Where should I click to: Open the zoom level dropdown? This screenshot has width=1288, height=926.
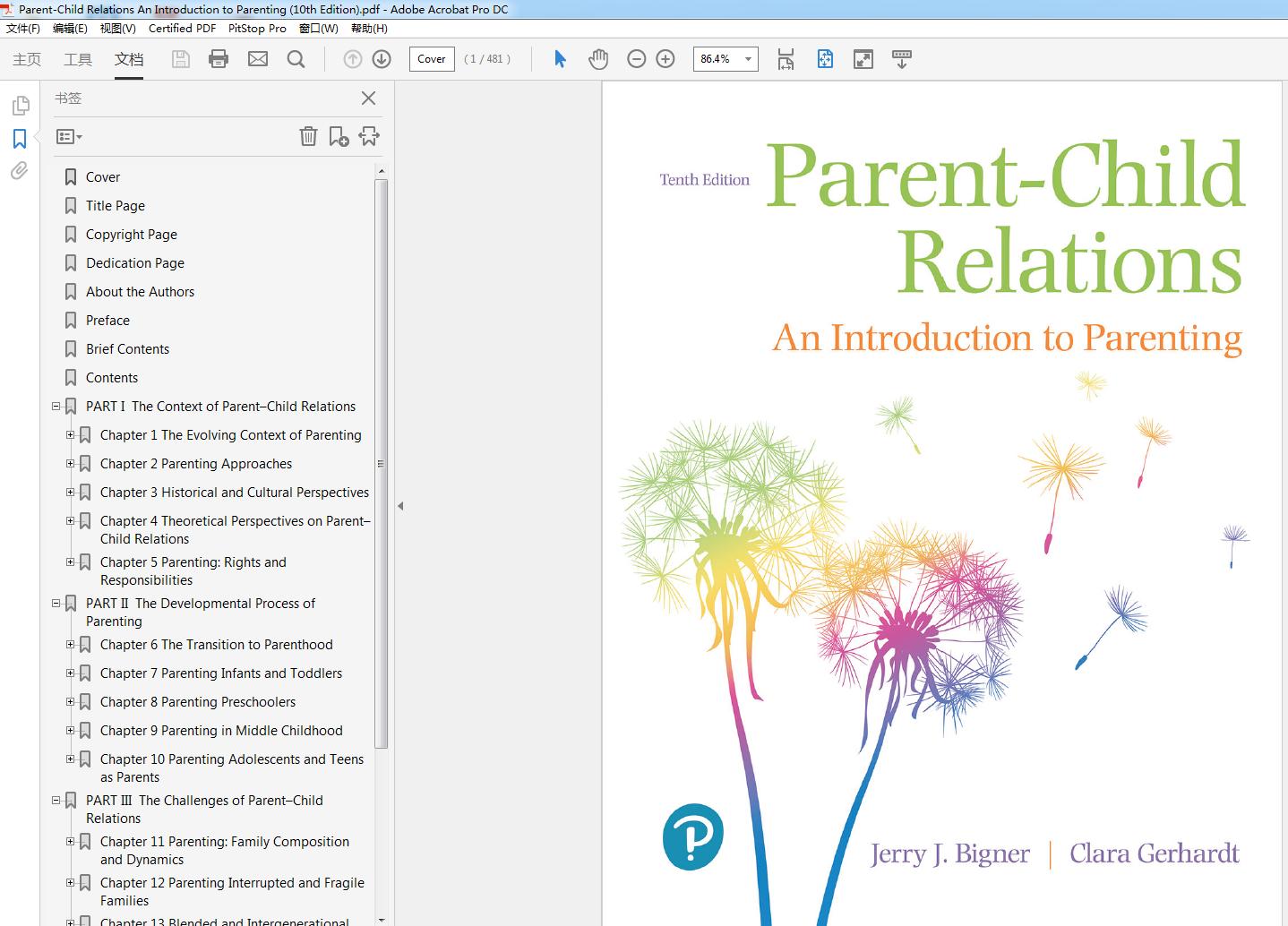tap(748, 59)
